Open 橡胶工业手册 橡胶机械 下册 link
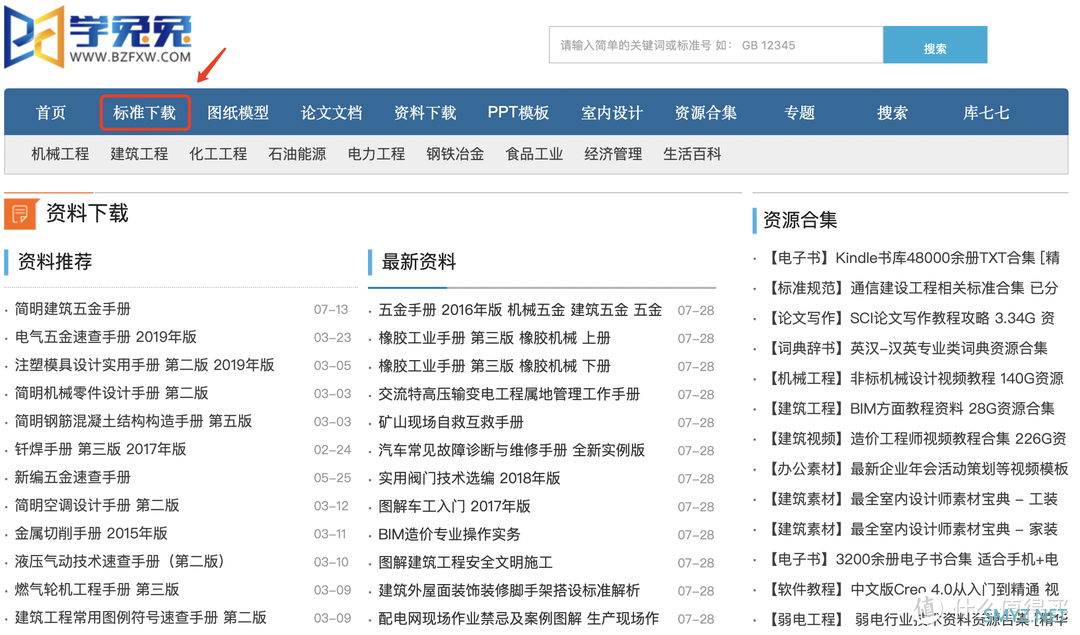 tap(495, 366)
